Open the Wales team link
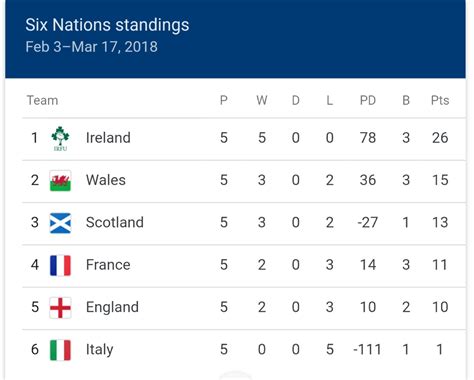Image resolution: width=474 pixels, height=380 pixels. tap(106, 180)
